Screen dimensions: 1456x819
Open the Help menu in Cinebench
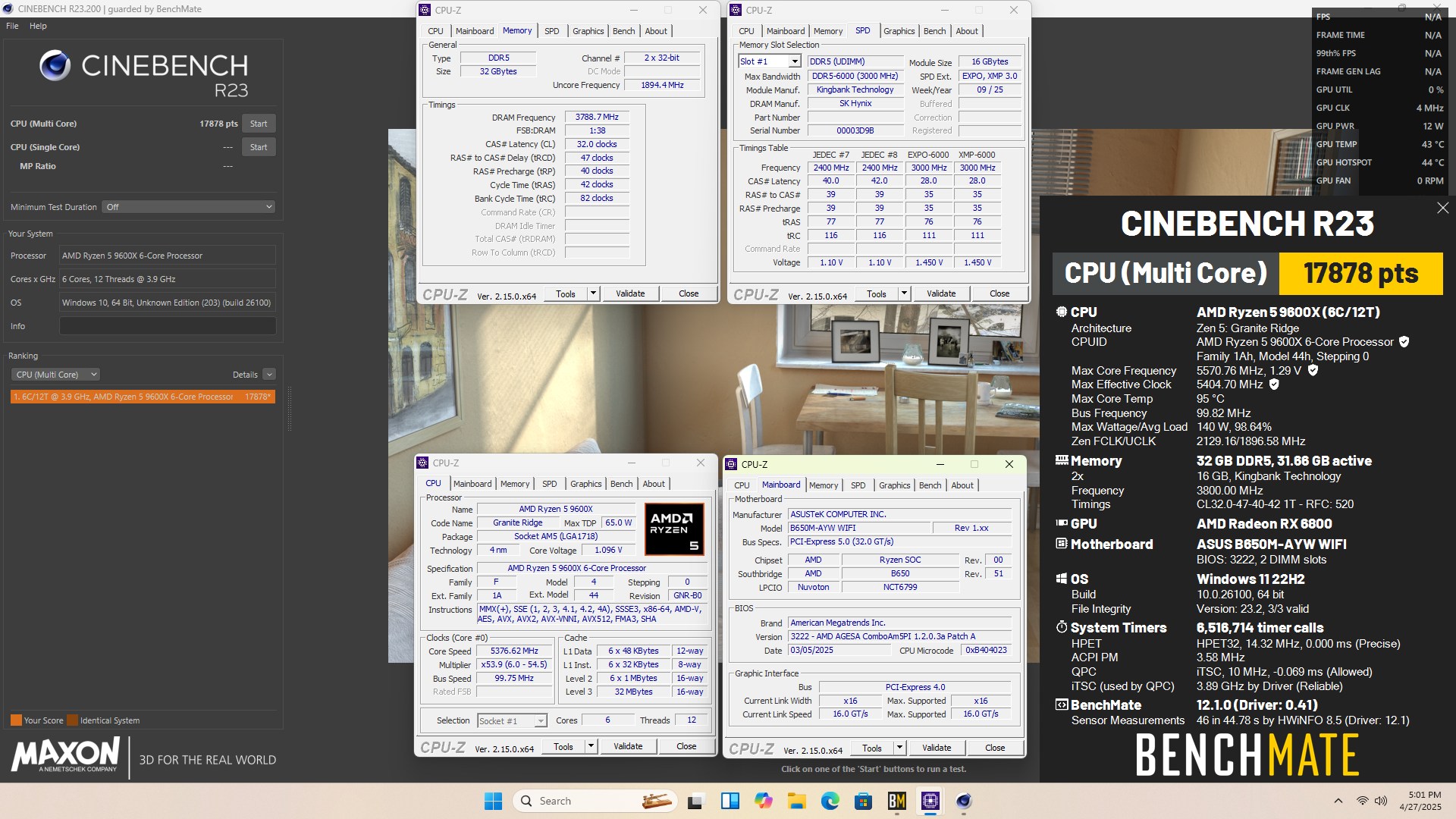38,26
